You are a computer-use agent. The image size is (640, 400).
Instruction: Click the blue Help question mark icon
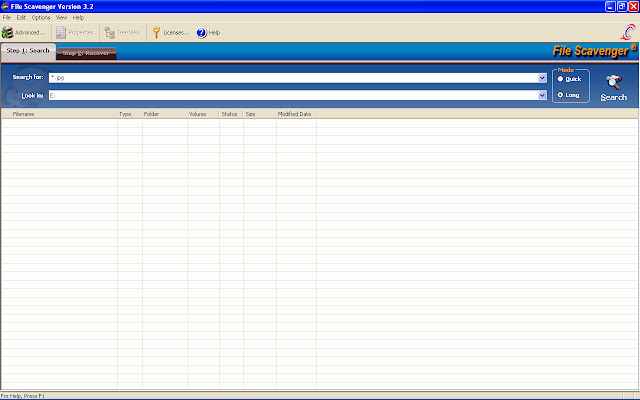(201, 33)
